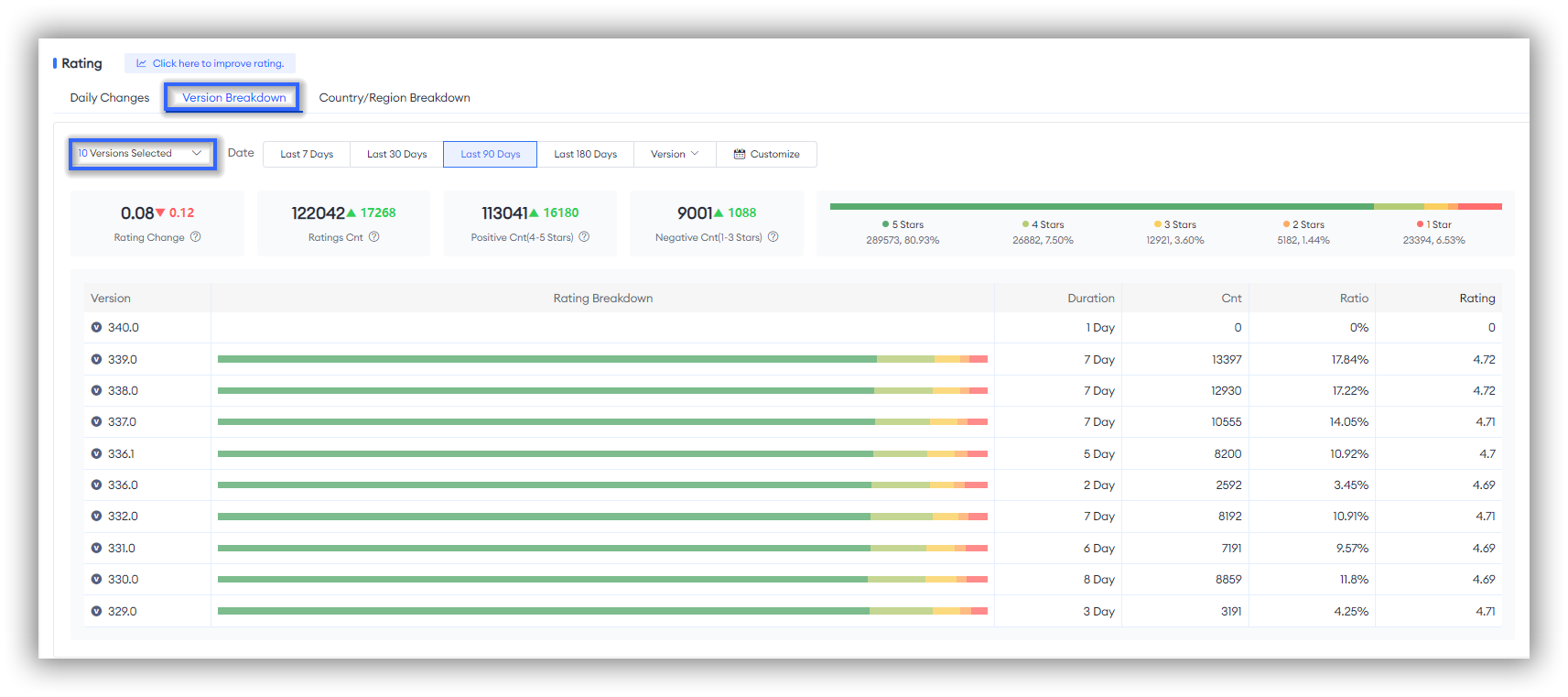
Task: Click rating breakdown bar for version 336.1
Action: click(602, 453)
